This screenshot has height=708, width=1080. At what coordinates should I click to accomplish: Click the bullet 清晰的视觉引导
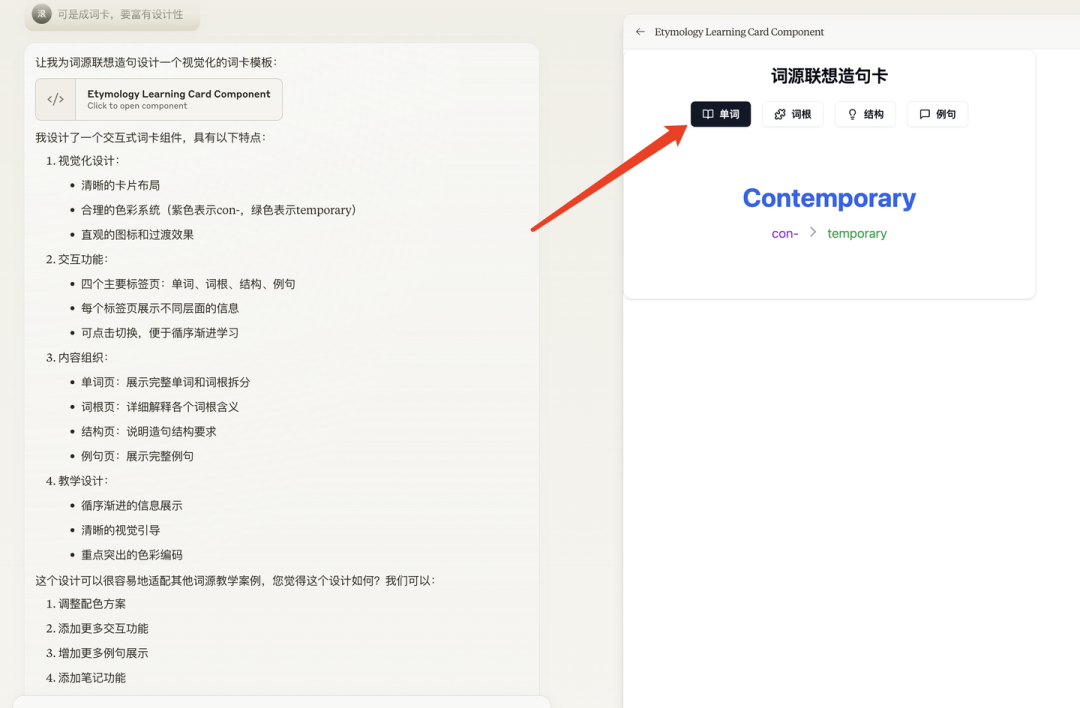(121, 530)
